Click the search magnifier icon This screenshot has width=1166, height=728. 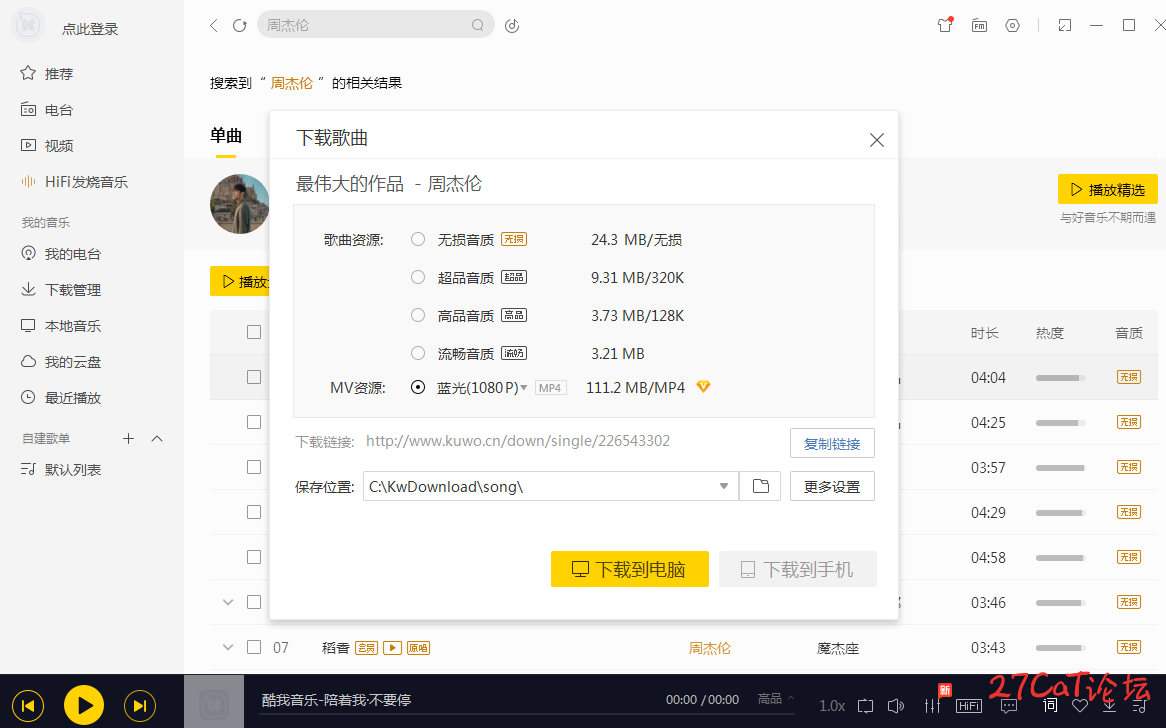477,25
